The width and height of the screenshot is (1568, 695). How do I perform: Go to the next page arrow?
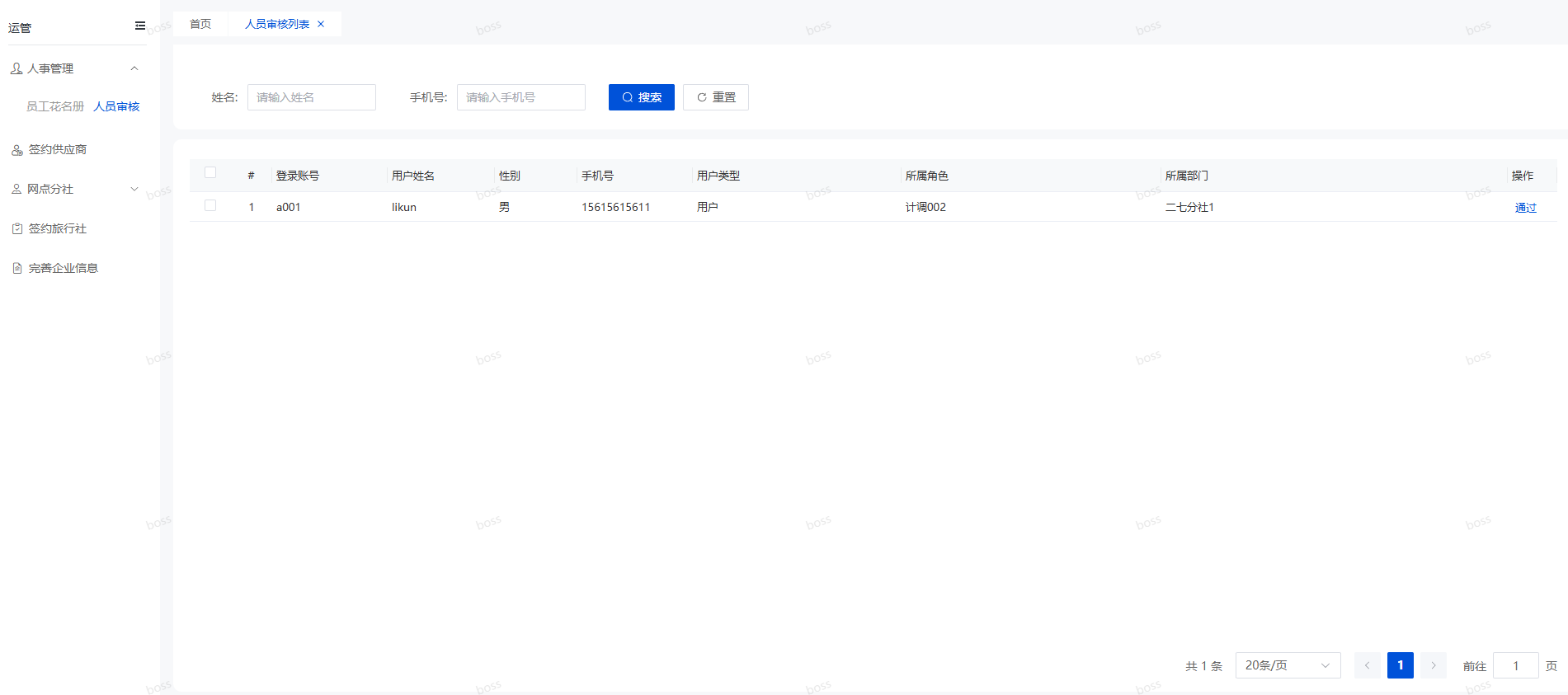[1434, 665]
